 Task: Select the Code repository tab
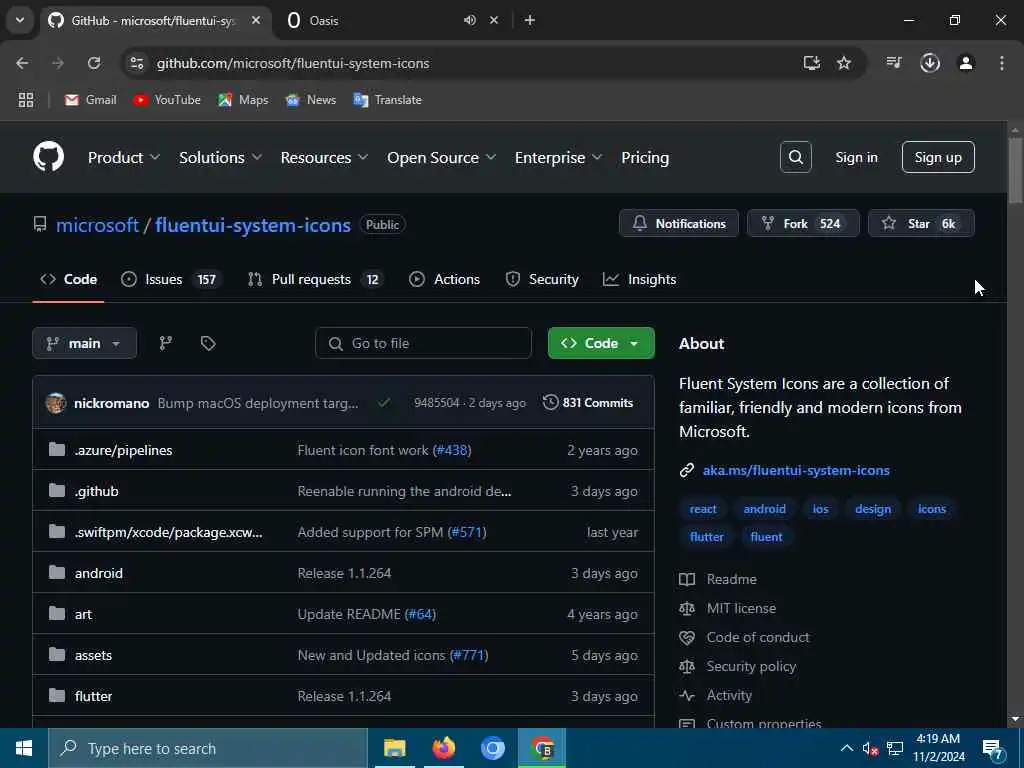pos(69,280)
